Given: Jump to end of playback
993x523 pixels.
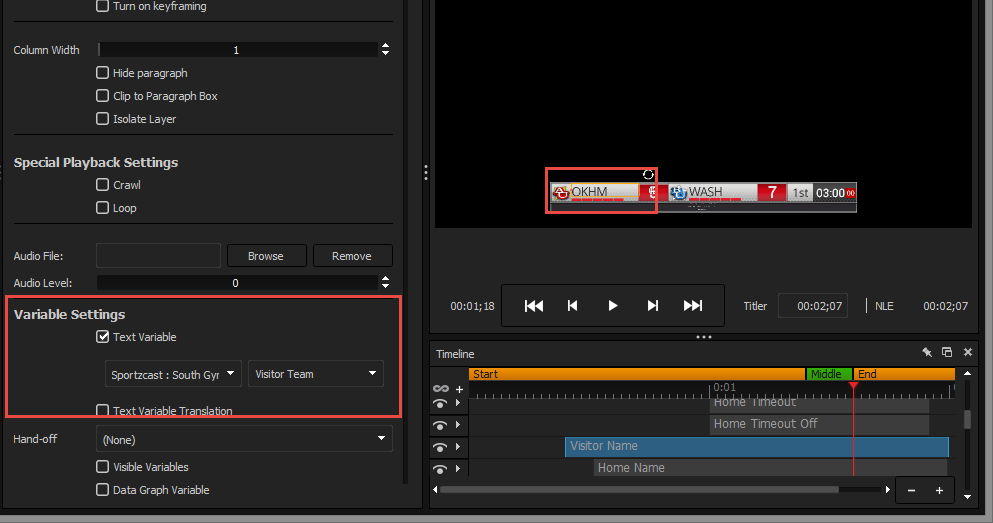Looking at the screenshot, I should (692, 306).
